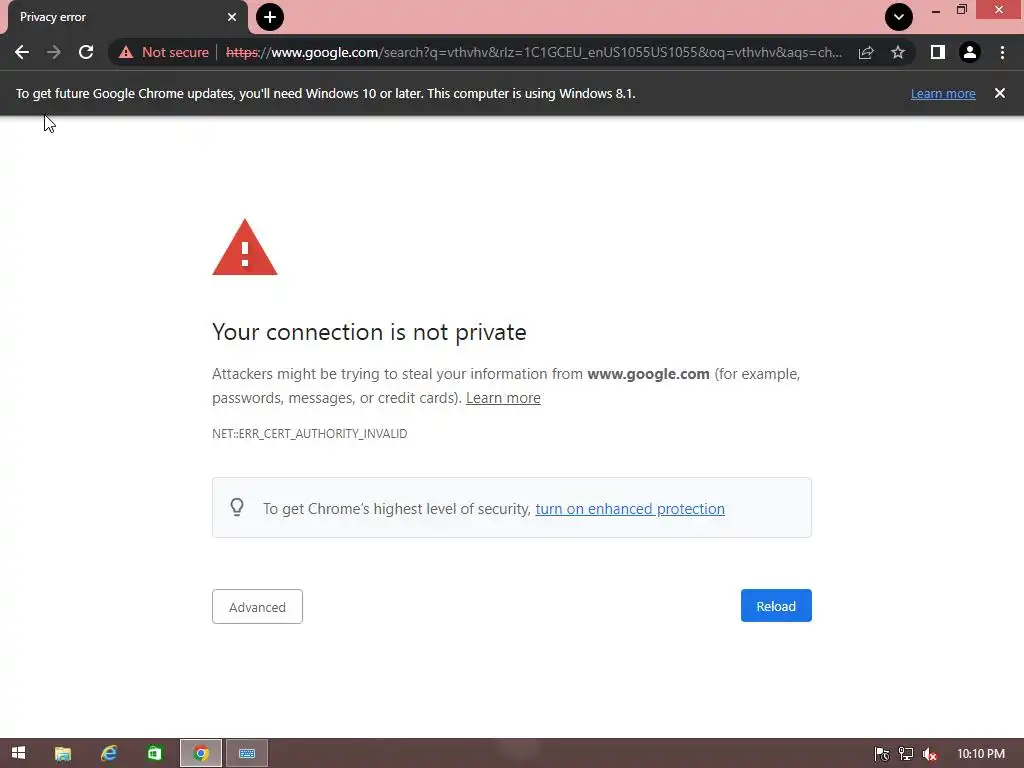Click the blue Reload button

tap(776, 606)
